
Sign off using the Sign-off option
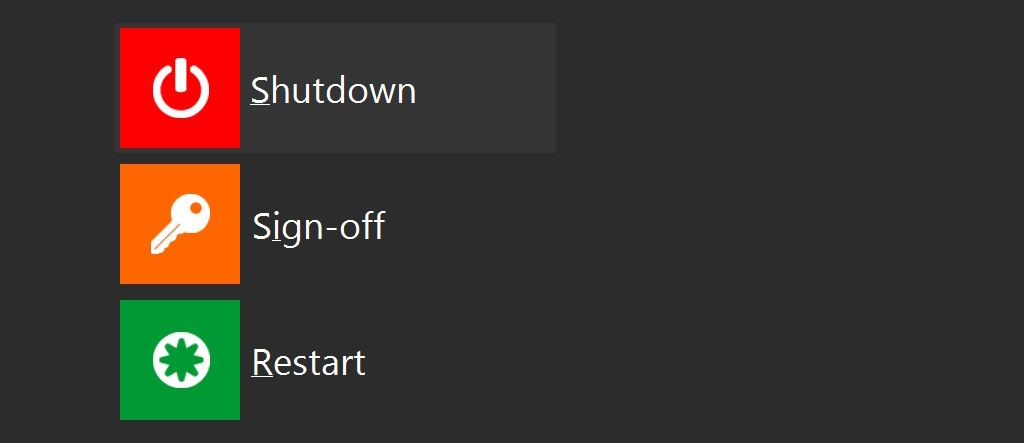click(x=336, y=224)
